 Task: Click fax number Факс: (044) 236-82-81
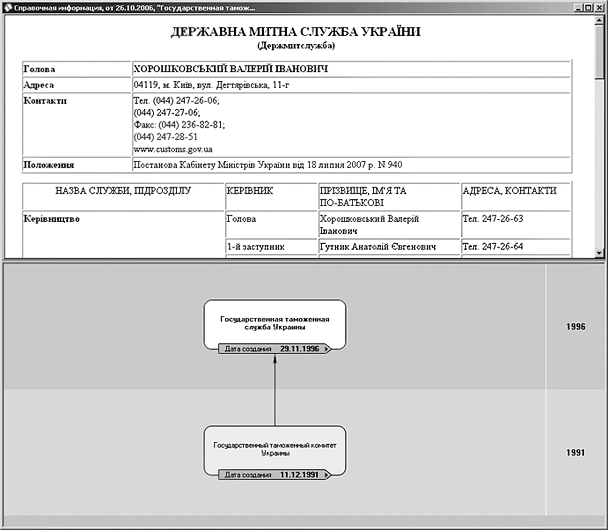[179, 125]
